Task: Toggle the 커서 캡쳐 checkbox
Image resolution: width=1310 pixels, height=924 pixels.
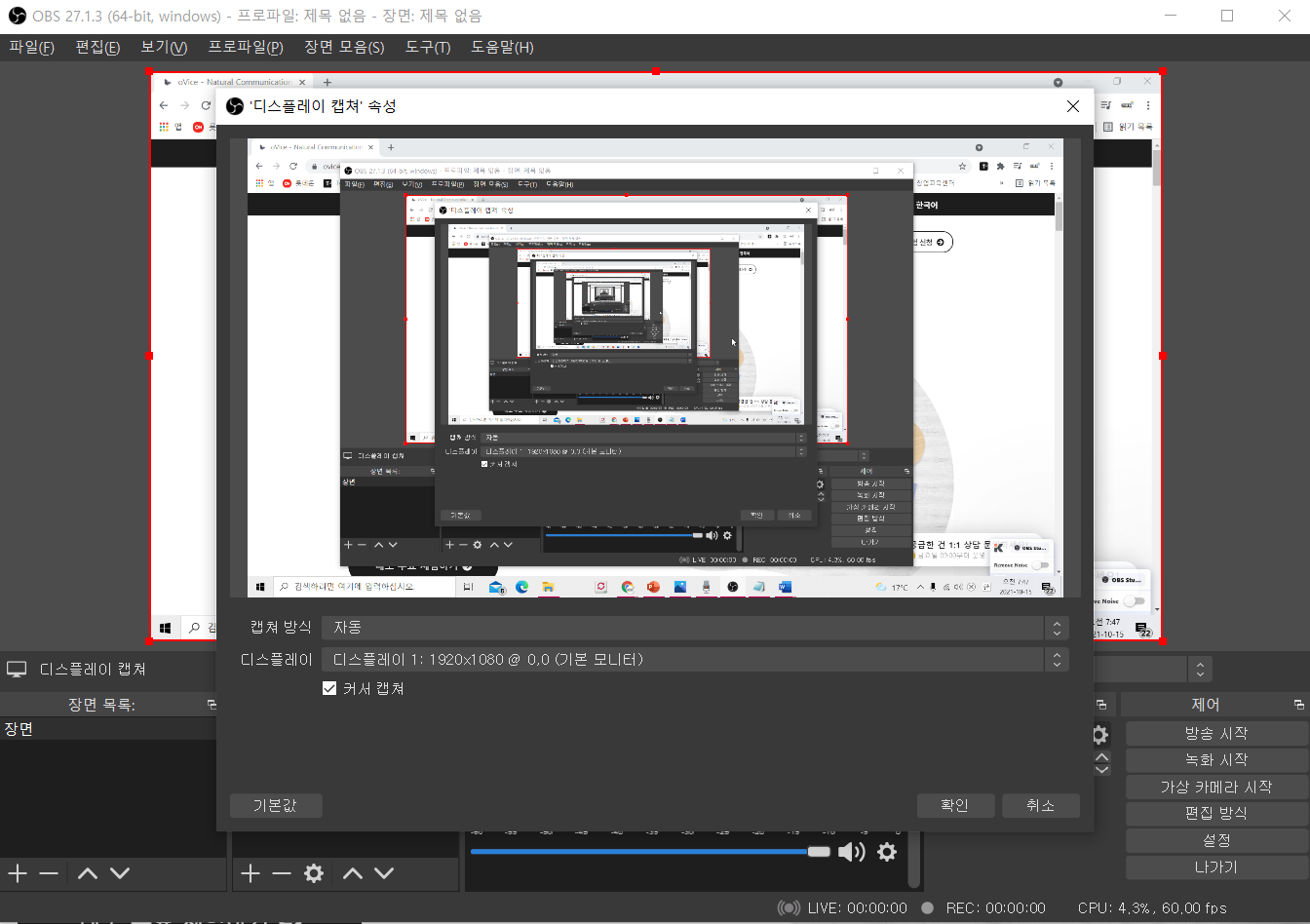Action: 329,688
